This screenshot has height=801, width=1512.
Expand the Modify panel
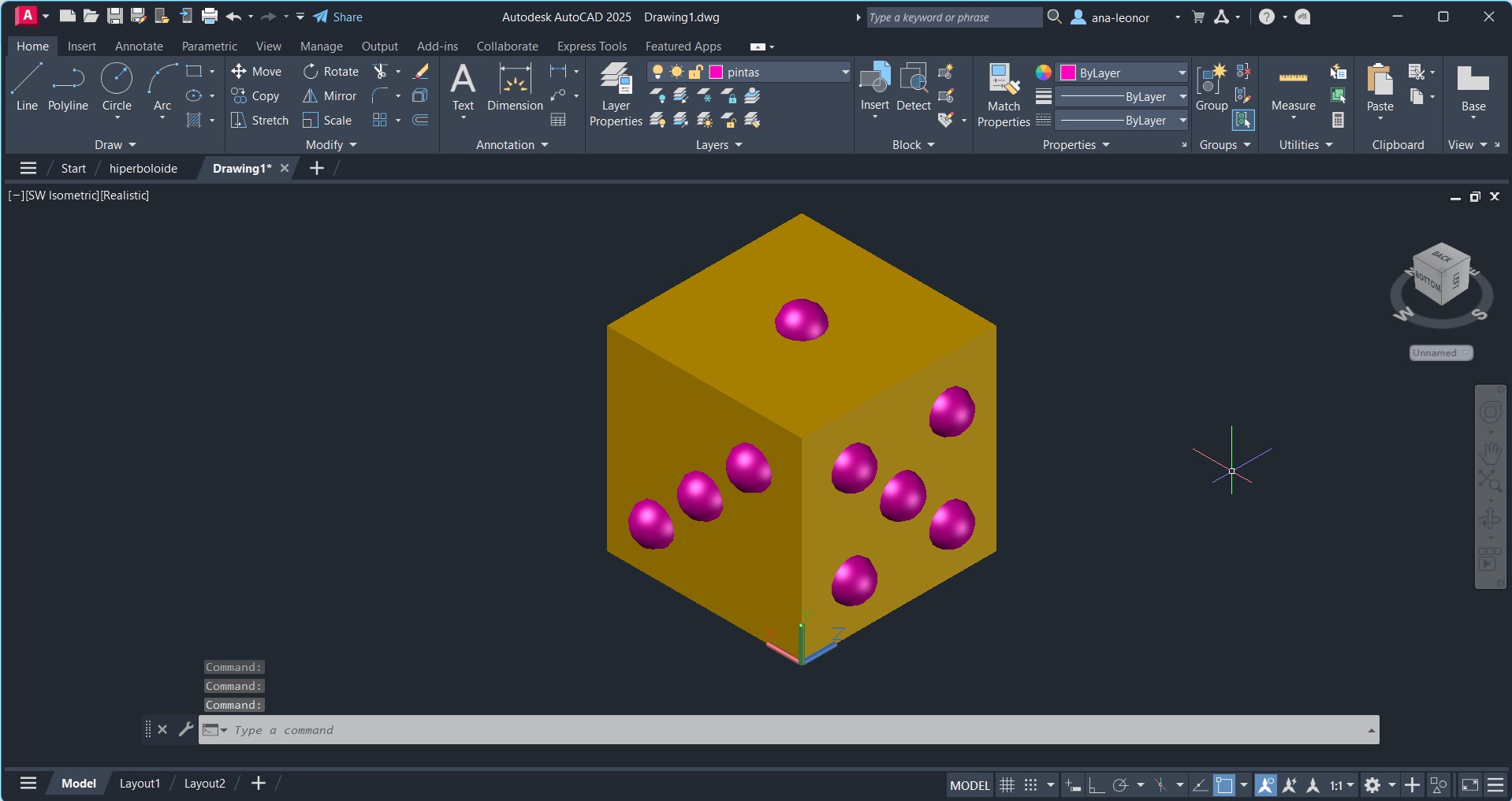click(x=332, y=145)
